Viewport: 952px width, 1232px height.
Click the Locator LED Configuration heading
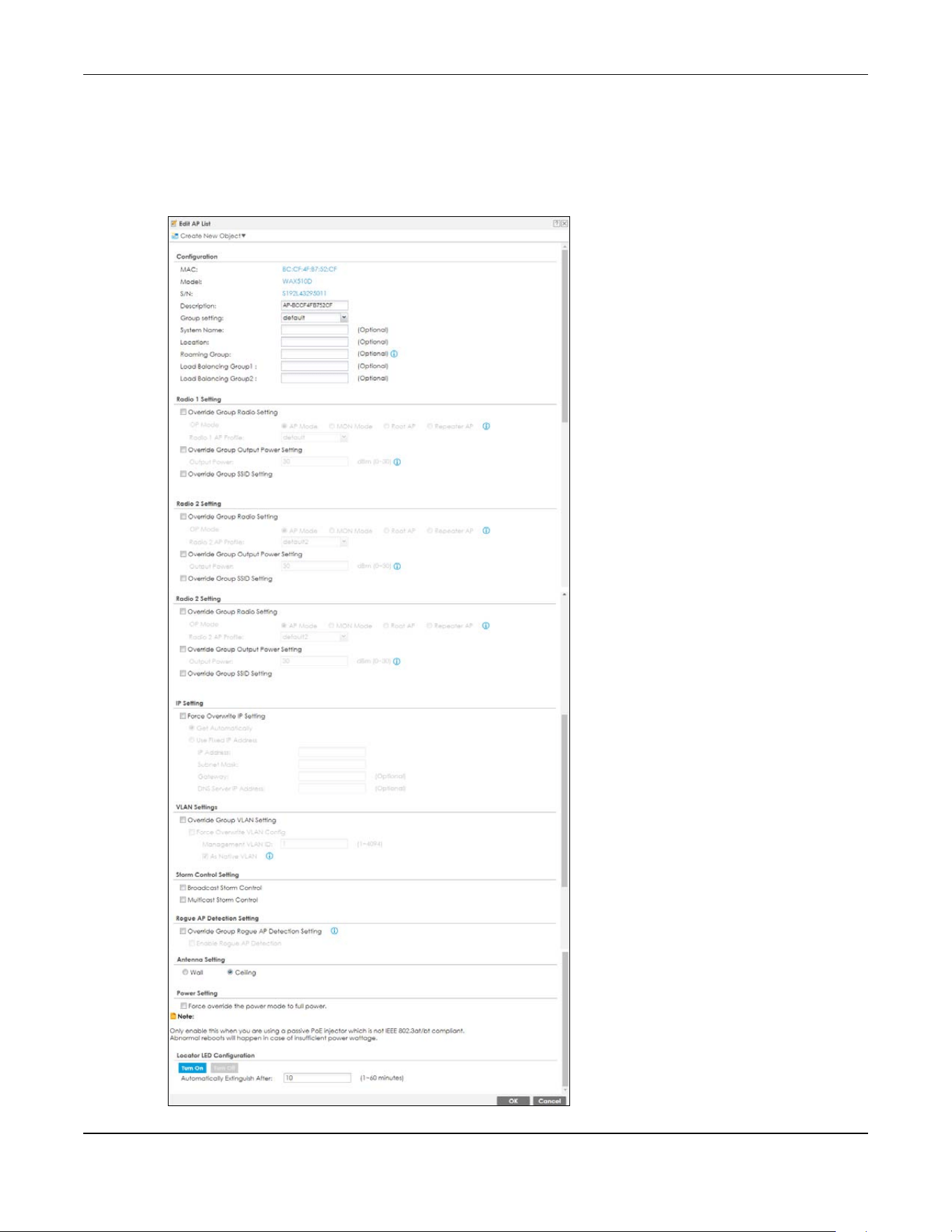(215, 1056)
